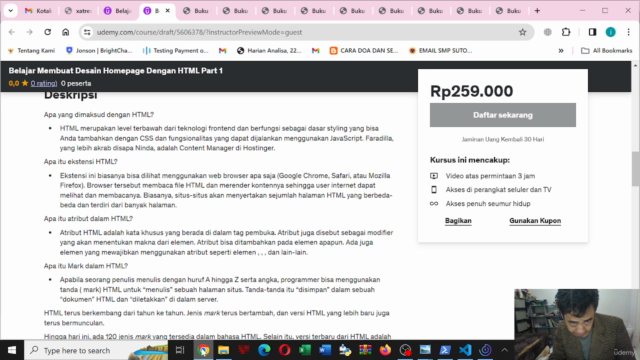Image resolution: width=640 pixels, height=360 pixels.
Task: Open the Harian Analisa bookmark
Action: (x=269, y=51)
